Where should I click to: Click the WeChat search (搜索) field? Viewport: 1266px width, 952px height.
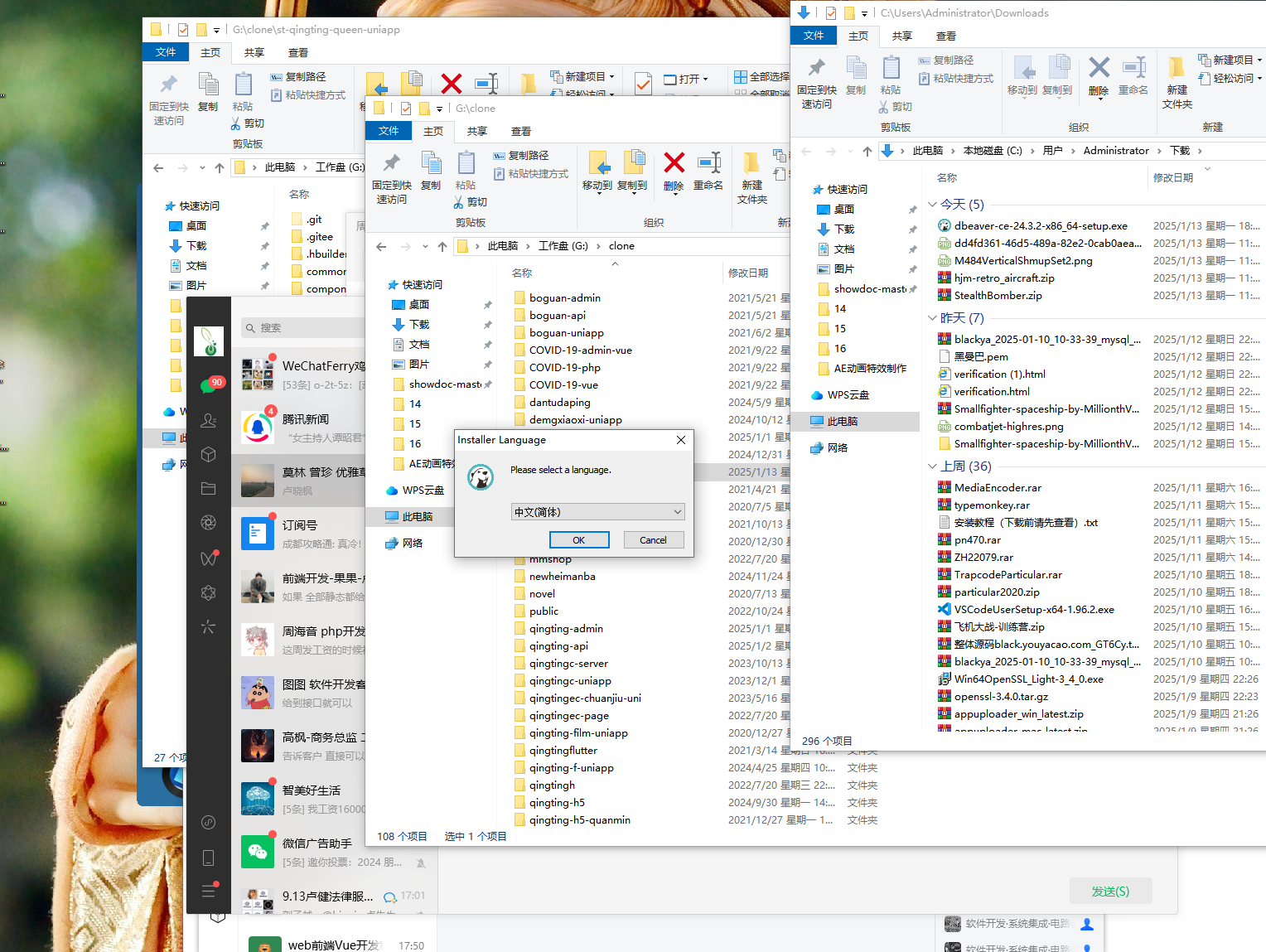tap(303, 328)
